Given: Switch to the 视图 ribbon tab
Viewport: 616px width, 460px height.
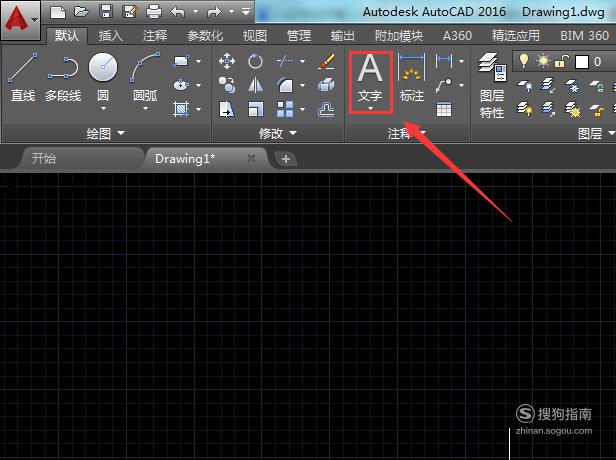Looking at the screenshot, I should pyautogui.click(x=255, y=36).
